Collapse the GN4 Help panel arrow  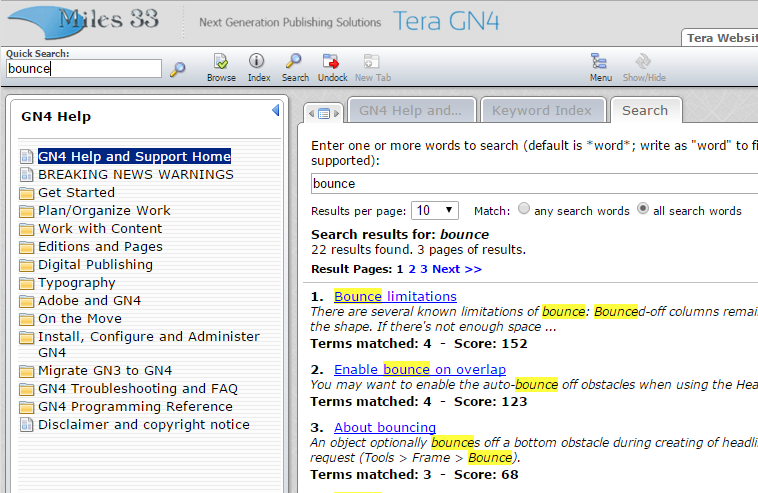276,111
